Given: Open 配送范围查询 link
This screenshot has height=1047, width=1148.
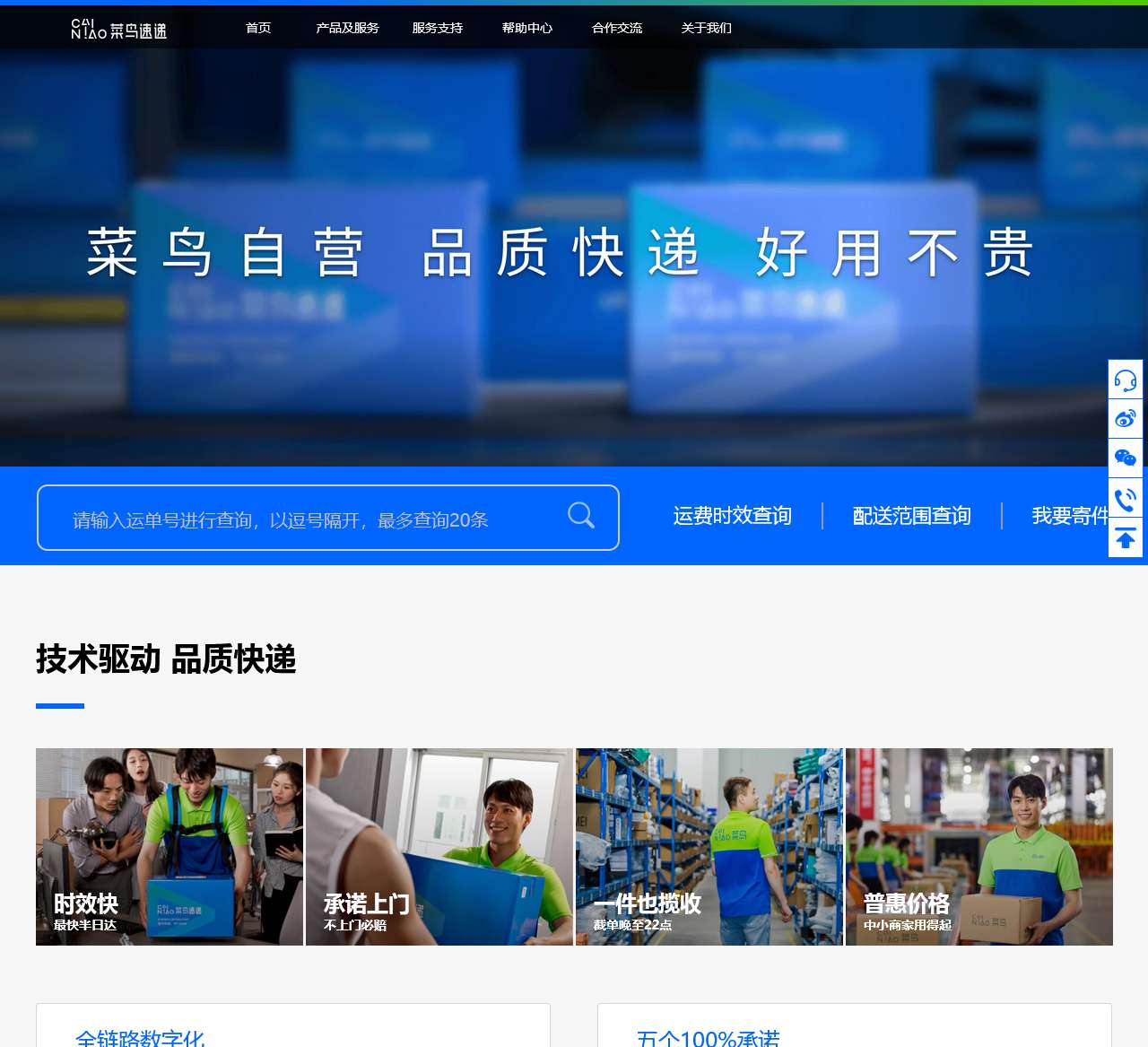Looking at the screenshot, I should 912,516.
